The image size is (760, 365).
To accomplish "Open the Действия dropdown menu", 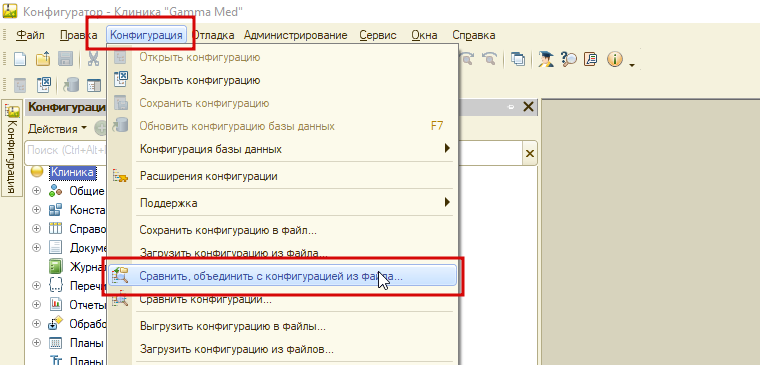I will coord(57,129).
